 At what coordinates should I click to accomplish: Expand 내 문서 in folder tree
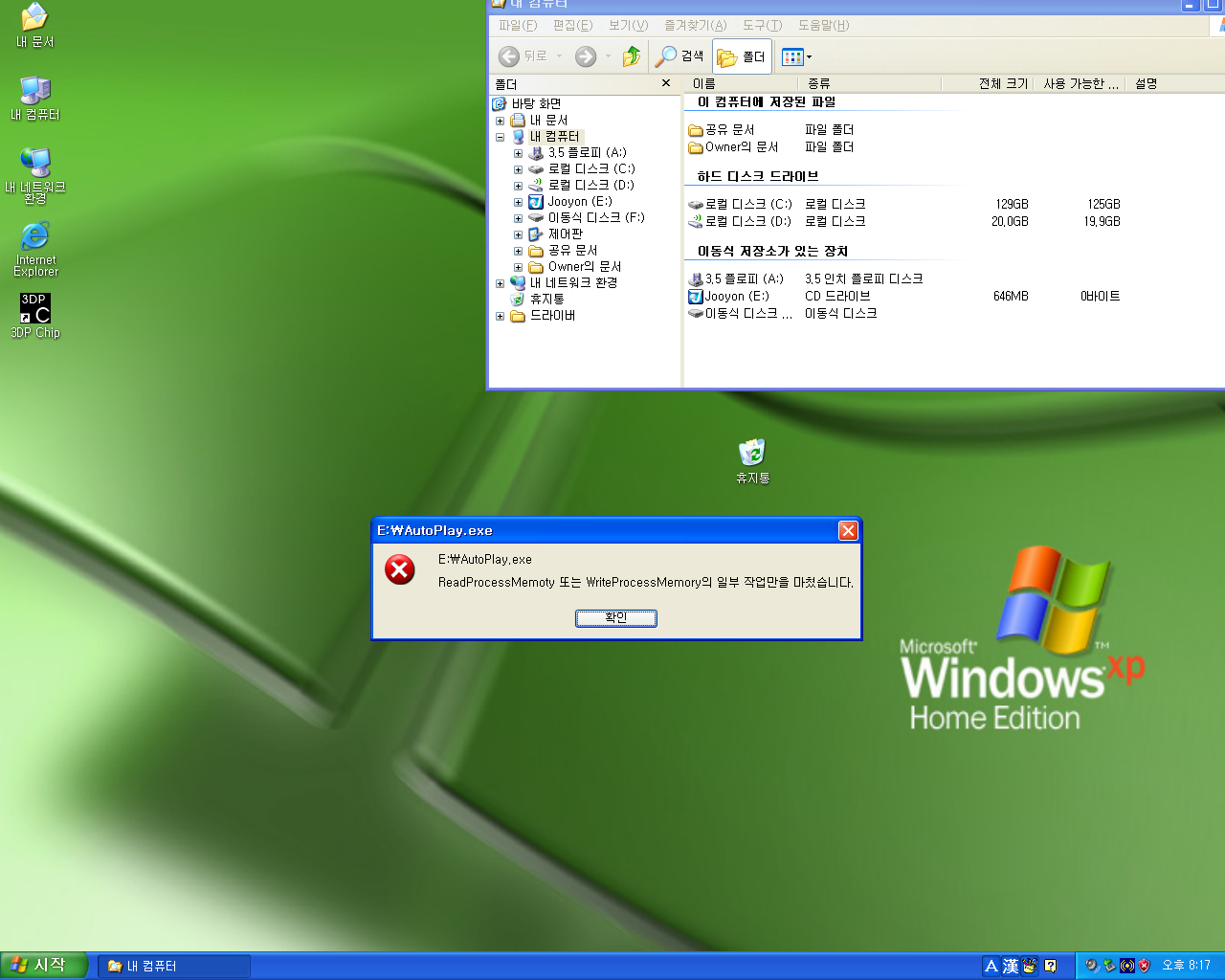point(500,121)
